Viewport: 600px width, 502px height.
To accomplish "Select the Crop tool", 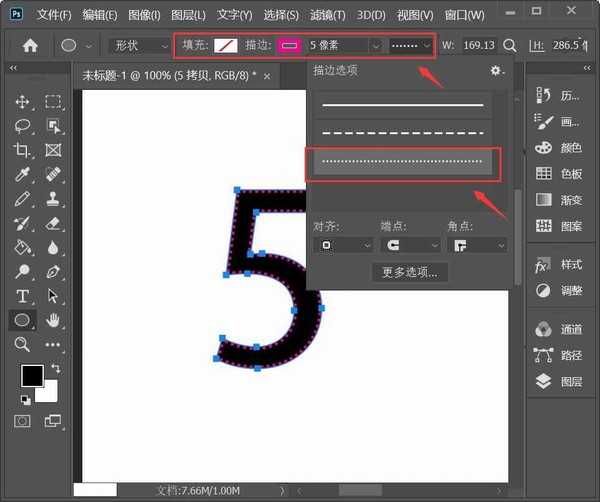I will coord(22,150).
